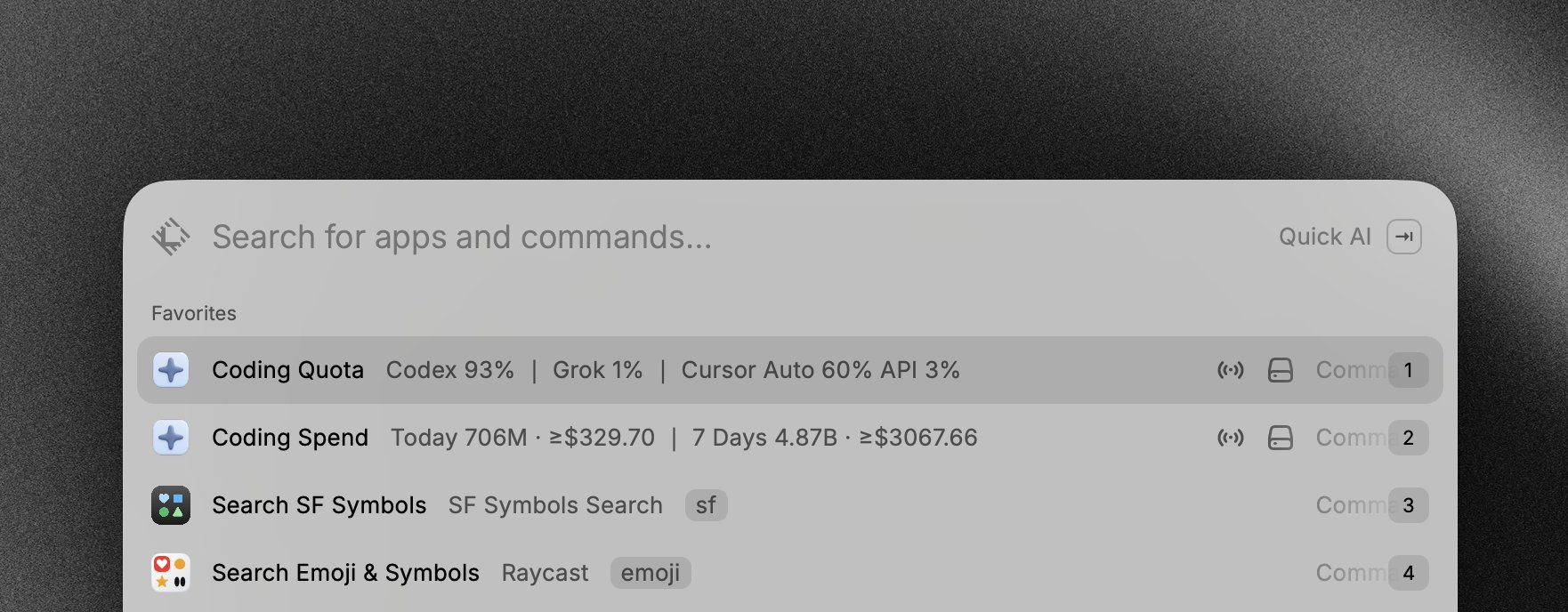Viewport: 1568px width, 612px height.
Task: Click the Tab key icon beside Quick AI
Action: point(1404,237)
